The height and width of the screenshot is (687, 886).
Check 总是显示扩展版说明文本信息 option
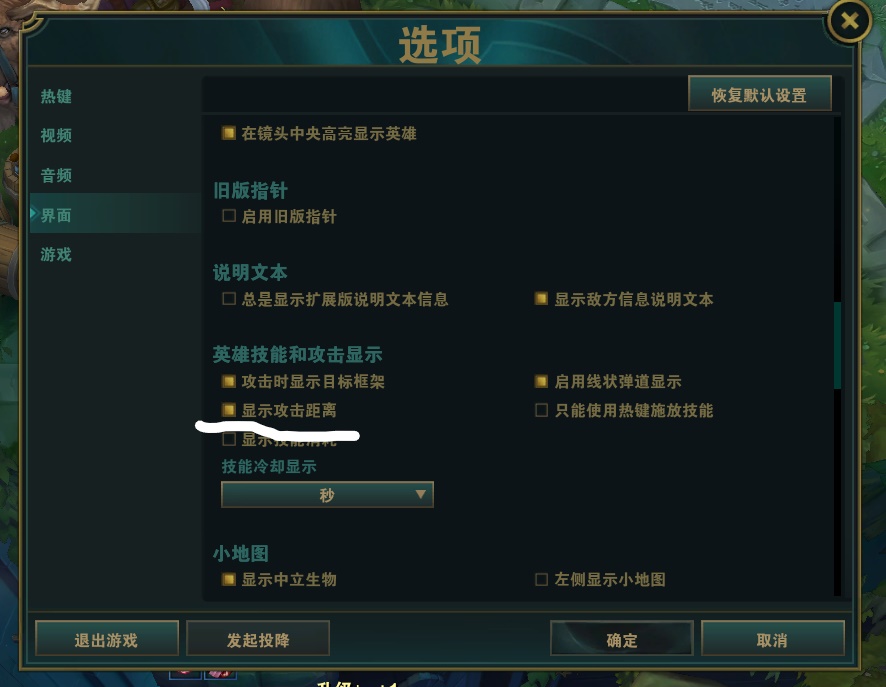[229, 298]
